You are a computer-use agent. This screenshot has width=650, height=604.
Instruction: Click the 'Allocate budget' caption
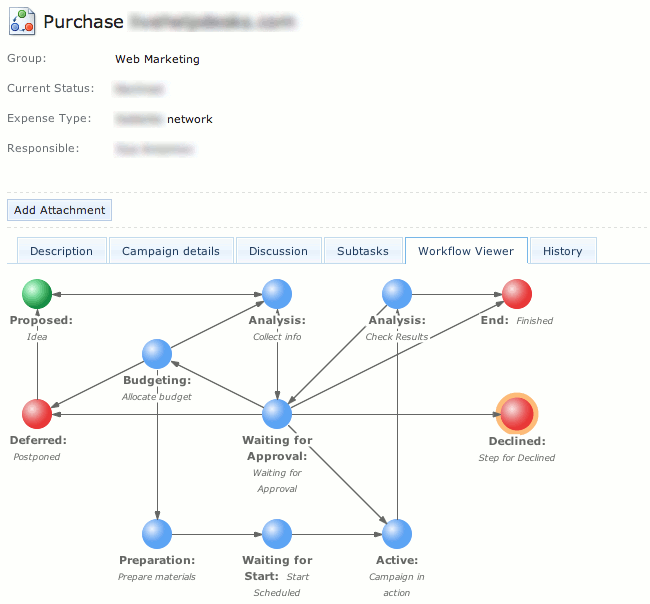tap(157, 397)
